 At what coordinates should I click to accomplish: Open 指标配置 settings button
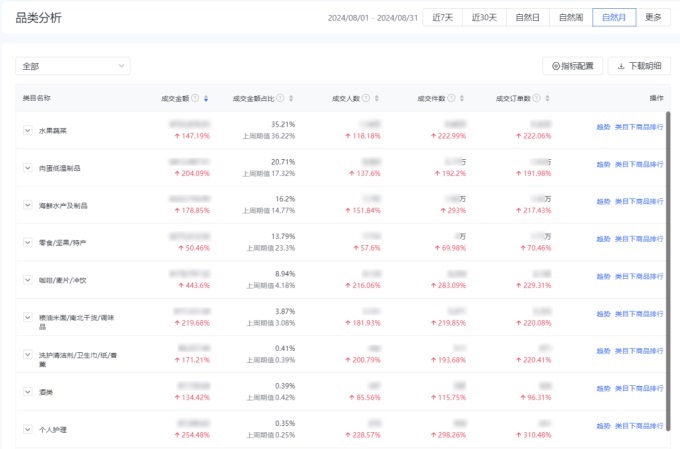click(572, 66)
